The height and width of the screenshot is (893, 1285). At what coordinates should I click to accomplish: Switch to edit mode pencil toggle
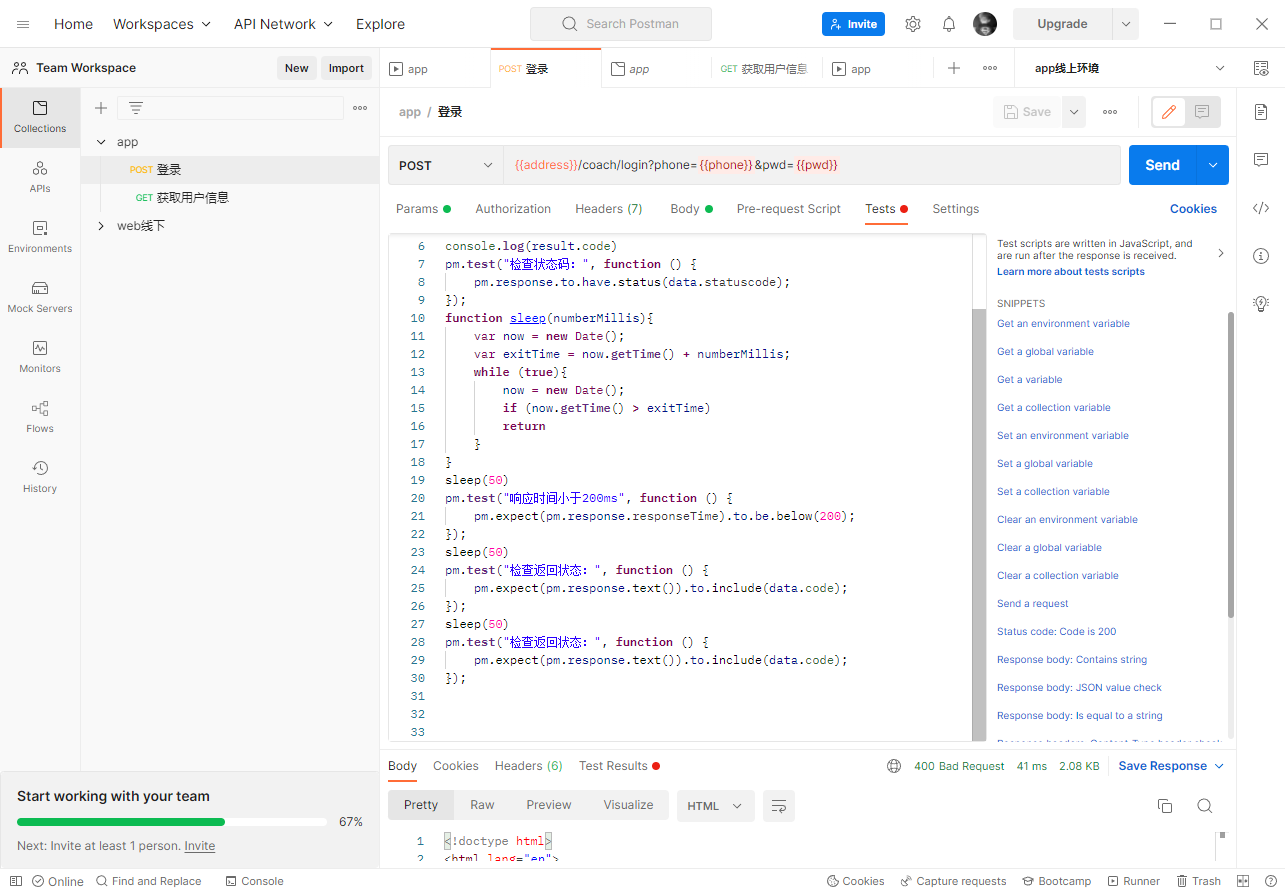coord(1169,112)
